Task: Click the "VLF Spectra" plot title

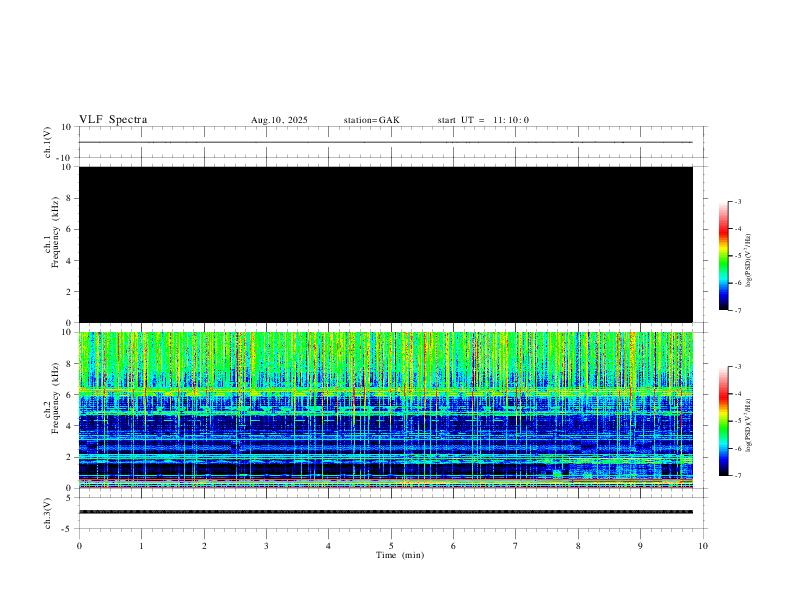Action: pyautogui.click(x=113, y=120)
